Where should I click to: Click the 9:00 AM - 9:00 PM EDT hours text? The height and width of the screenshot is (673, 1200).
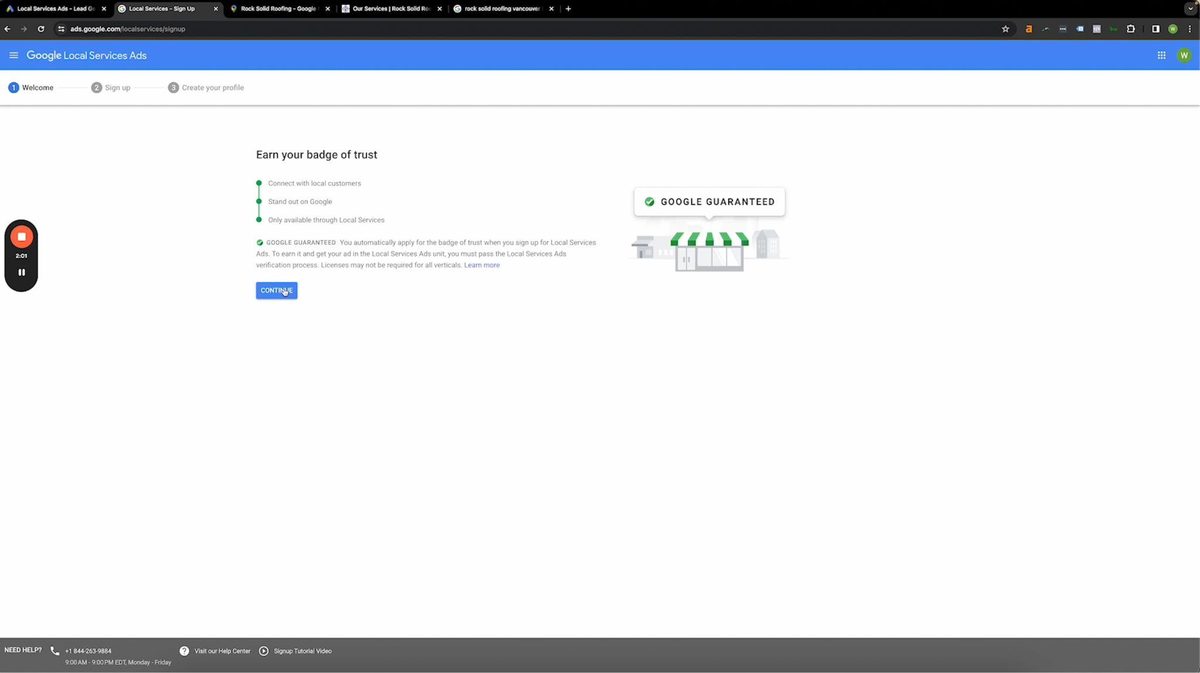(x=118, y=662)
